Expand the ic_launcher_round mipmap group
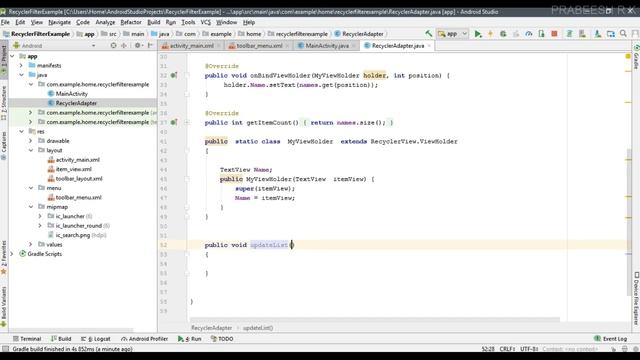This screenshot has height=360, width=640. click(x=40, y=225)
